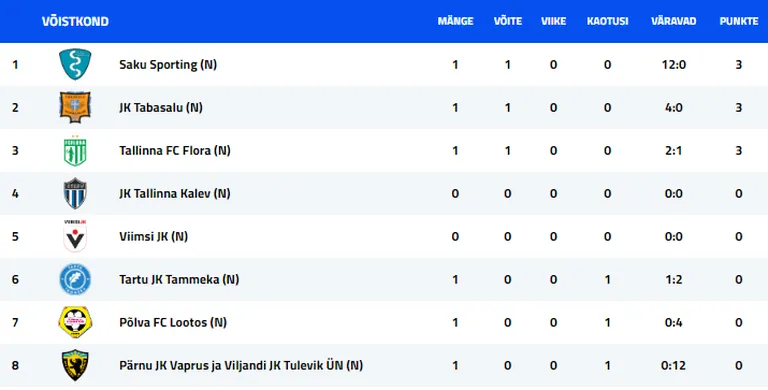Select the Pärnu JK Vaprus bear crest
Screen dimensions: 768x390
point(75,366)
